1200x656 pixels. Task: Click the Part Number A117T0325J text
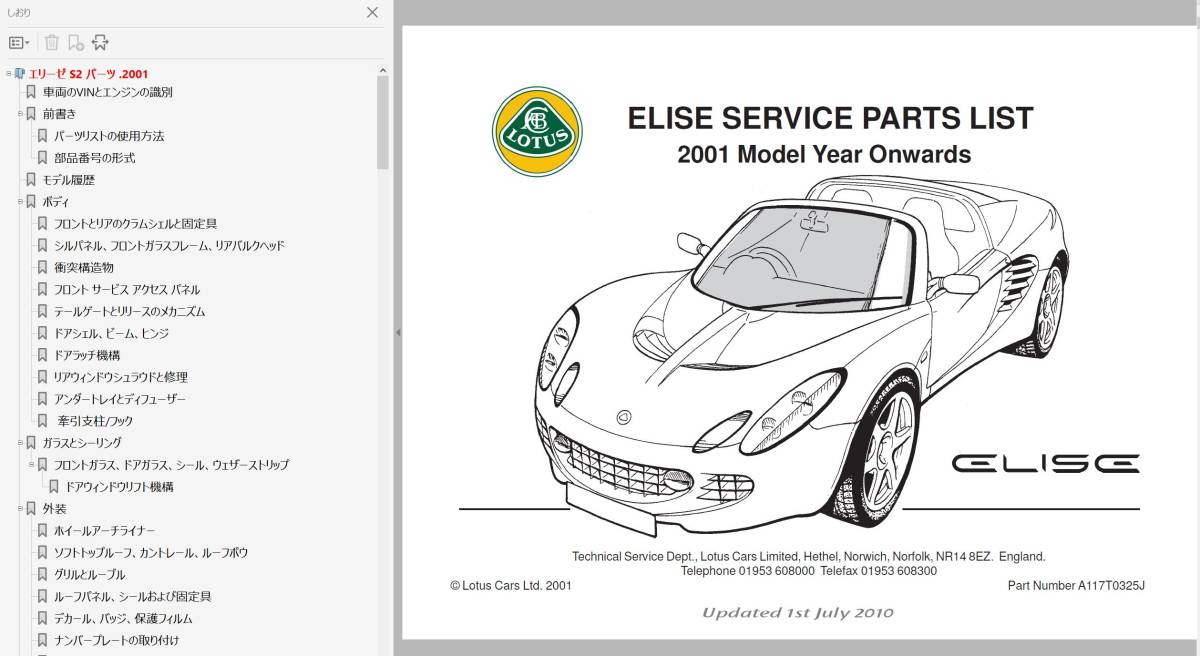pyautogui.click(x=1076, y=586)
